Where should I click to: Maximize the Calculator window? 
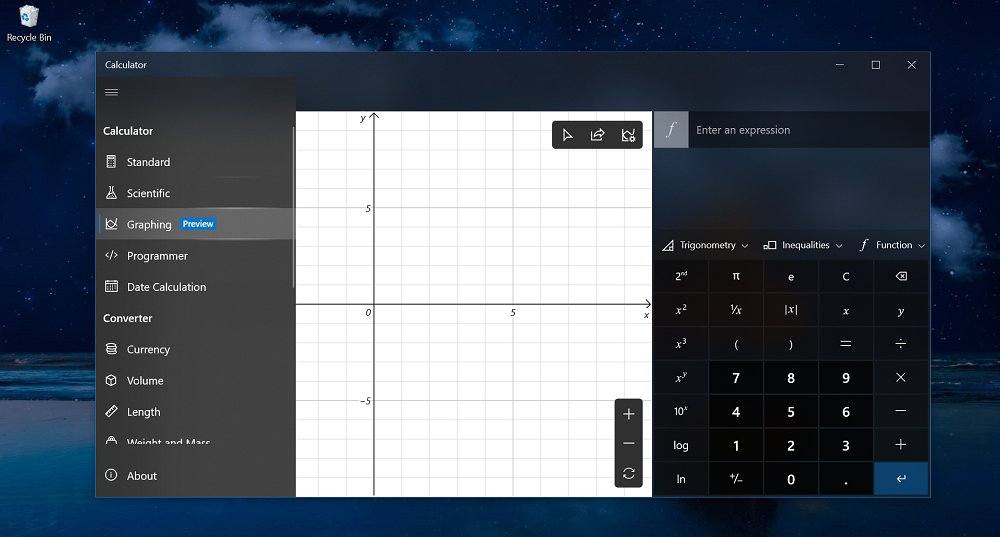[876, 65]
